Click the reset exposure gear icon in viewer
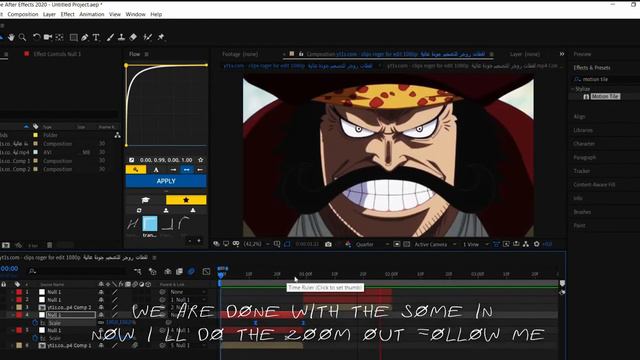 coord(536,244)
